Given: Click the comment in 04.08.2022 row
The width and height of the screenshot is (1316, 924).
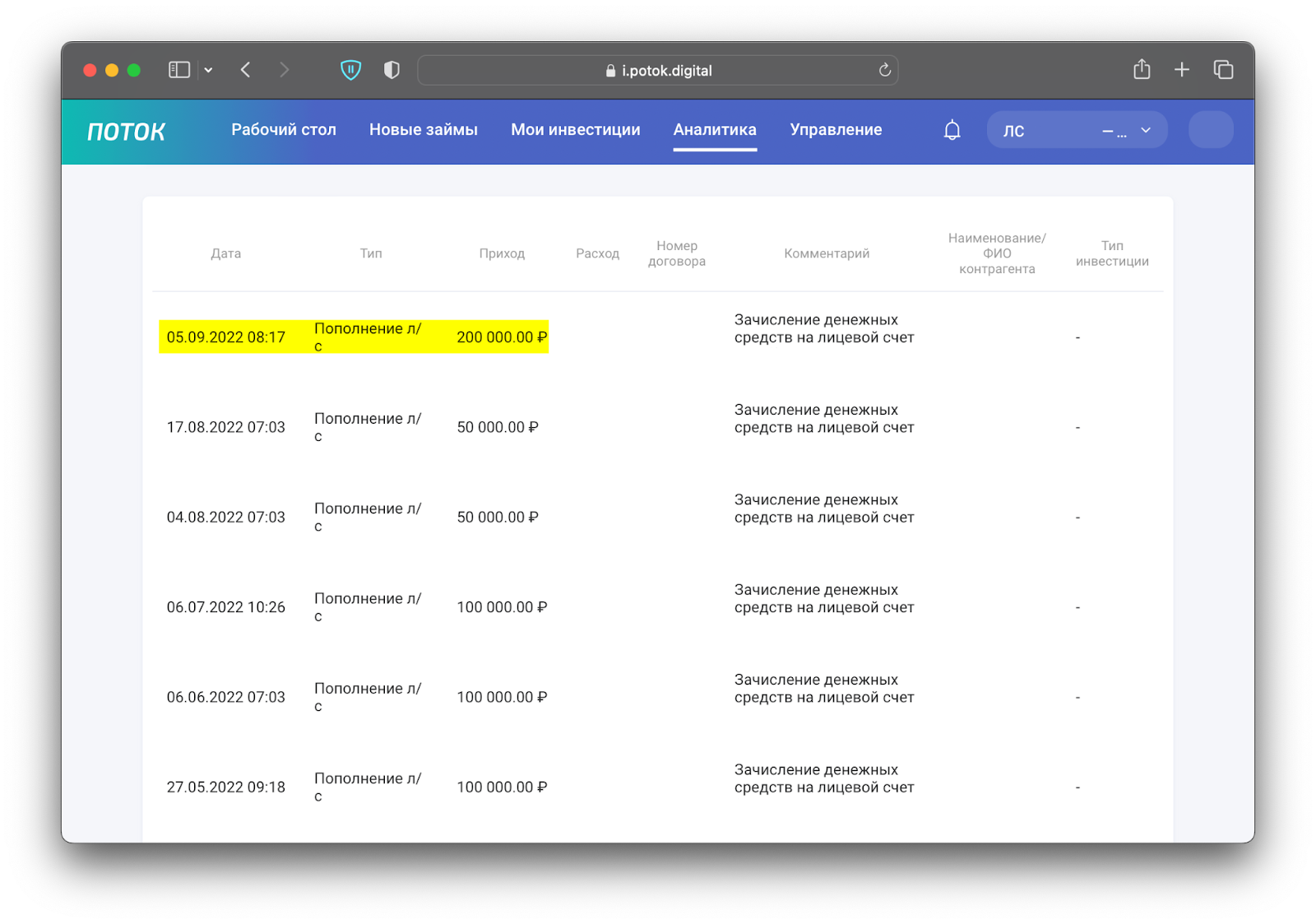Looking at the screenshot, I should (x=824, y=508).
